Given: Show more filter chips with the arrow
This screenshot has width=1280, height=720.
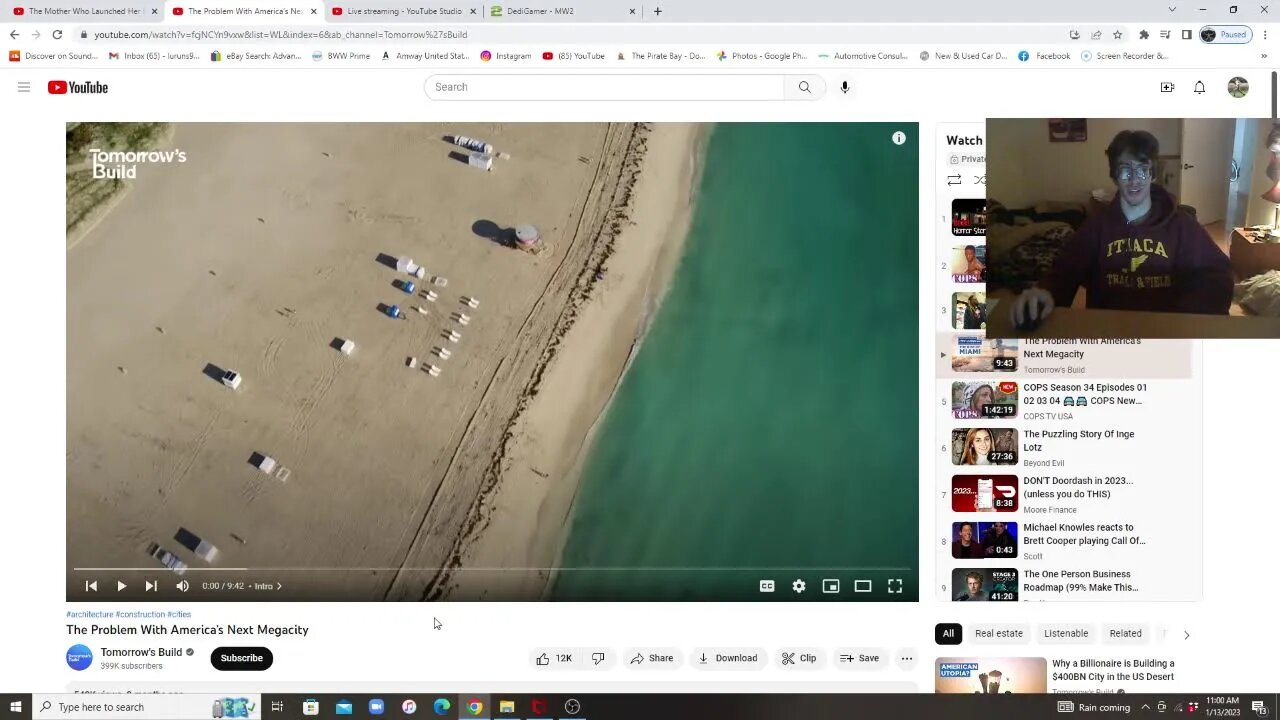Looking at the screenshot, I should pyautogui.click(x=1186, y=634).
